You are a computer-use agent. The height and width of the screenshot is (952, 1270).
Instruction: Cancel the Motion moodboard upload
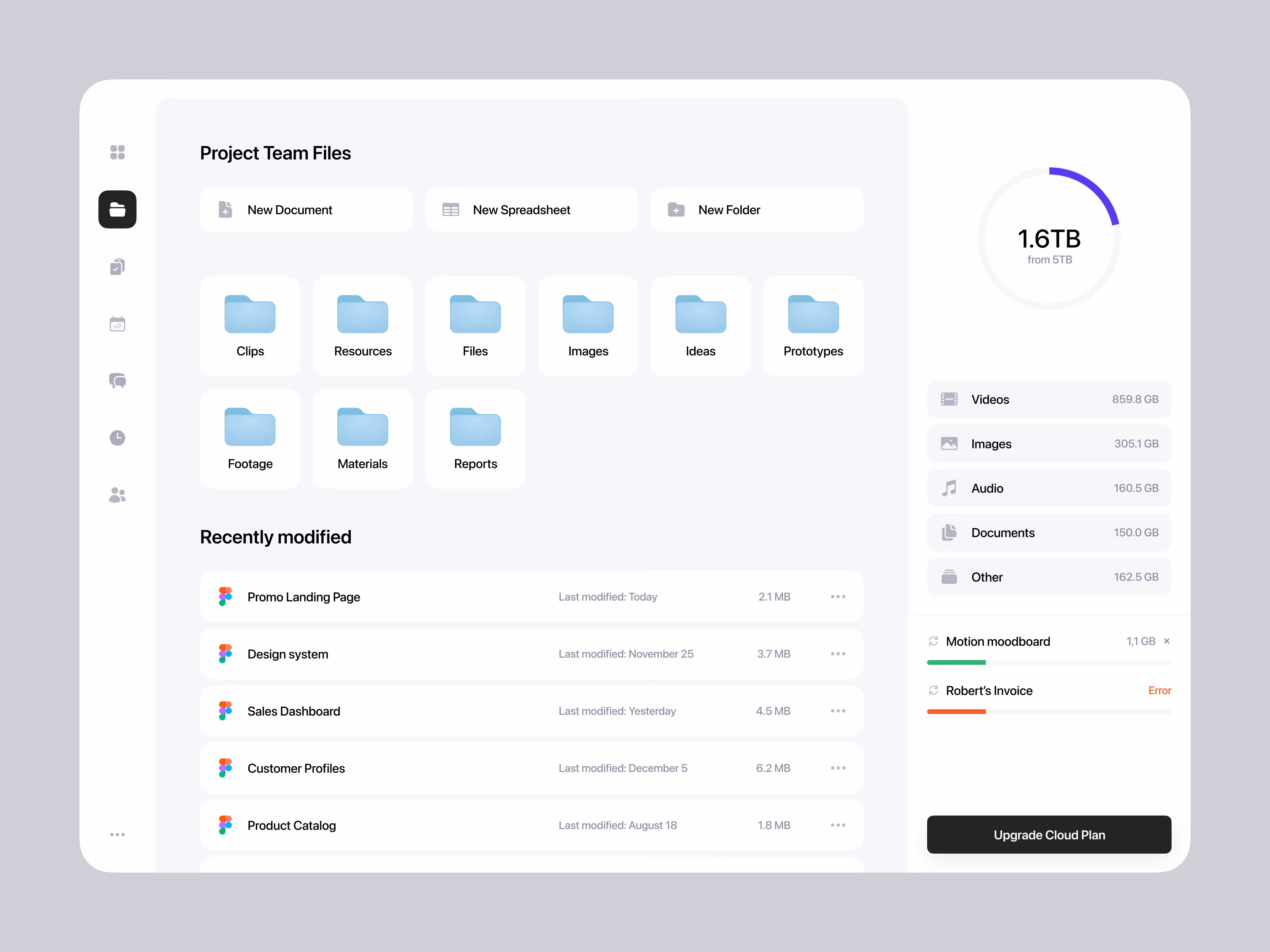click(1167, 641)
